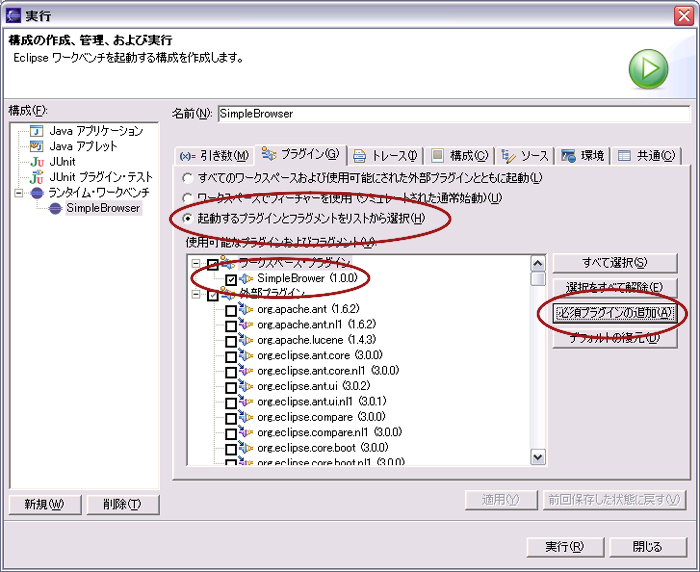Click the org.eclipse.ant.ui (3.0.2) plug-in icon
Viewport: 700px width, 572px height.
click(x=246, y=386)
